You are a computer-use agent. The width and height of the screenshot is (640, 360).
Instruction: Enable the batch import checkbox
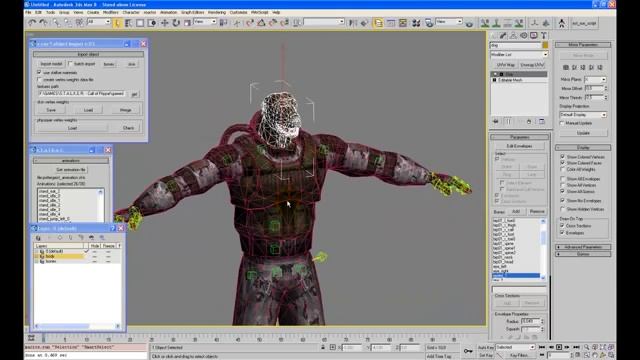click(x=71, y=64)
